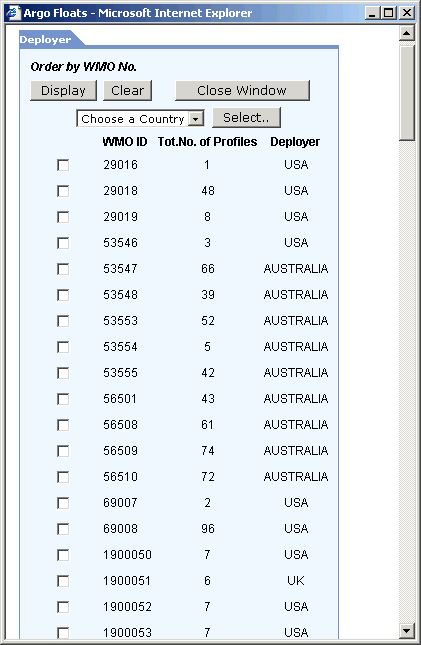Viewport: 421px width, 645px height.
Task: Click the vertical scrollbar thumb
Action: (x=407, y=93)
